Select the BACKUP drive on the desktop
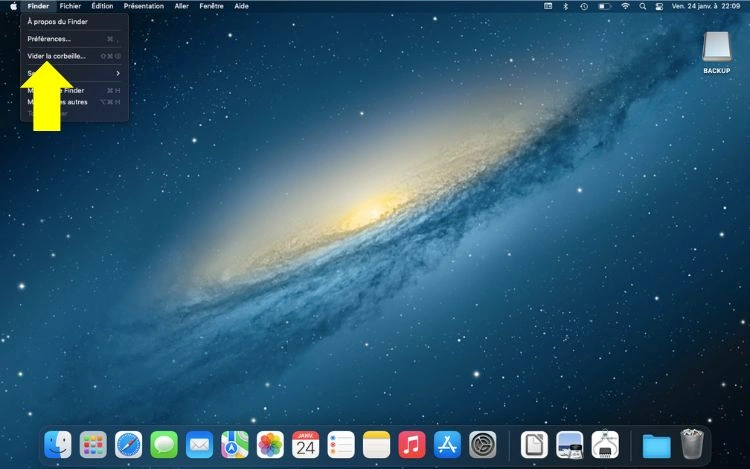The image size is (750, 469). click(x=717, y=52)
